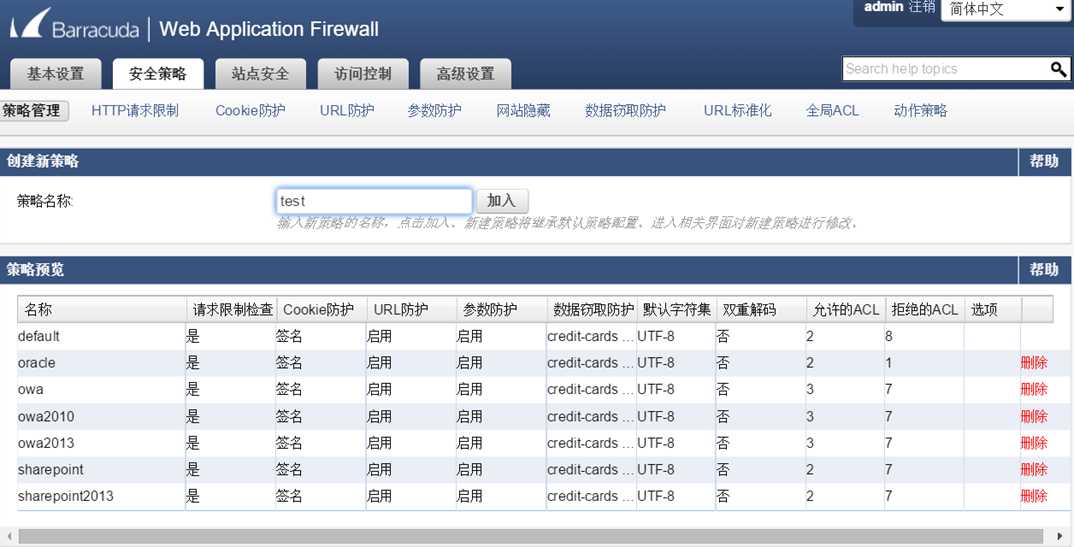Click the oracle policy name
This screenshot has width=1074, height=547.
coord(36,363)
